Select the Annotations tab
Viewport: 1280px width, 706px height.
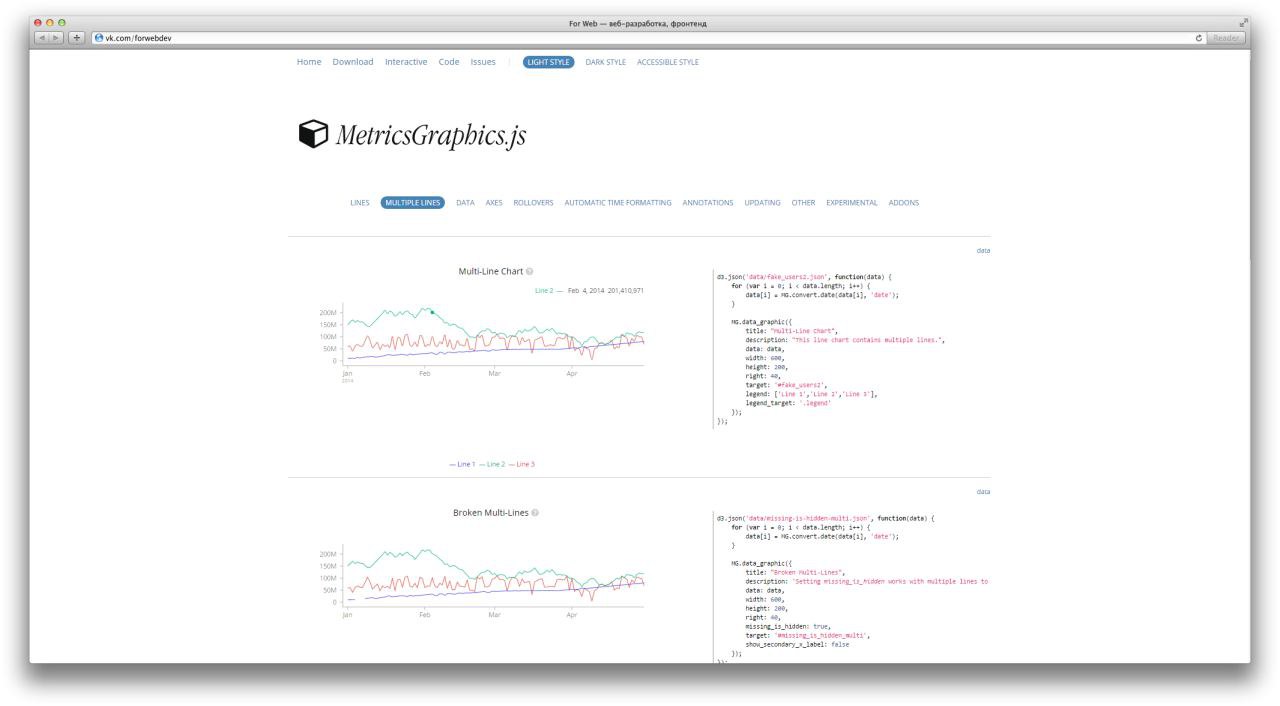[x=708, y=203]
